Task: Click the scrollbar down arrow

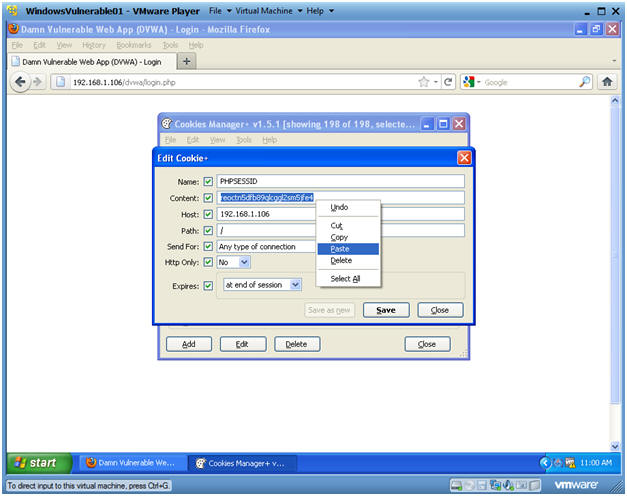Action: pos(615,445)
